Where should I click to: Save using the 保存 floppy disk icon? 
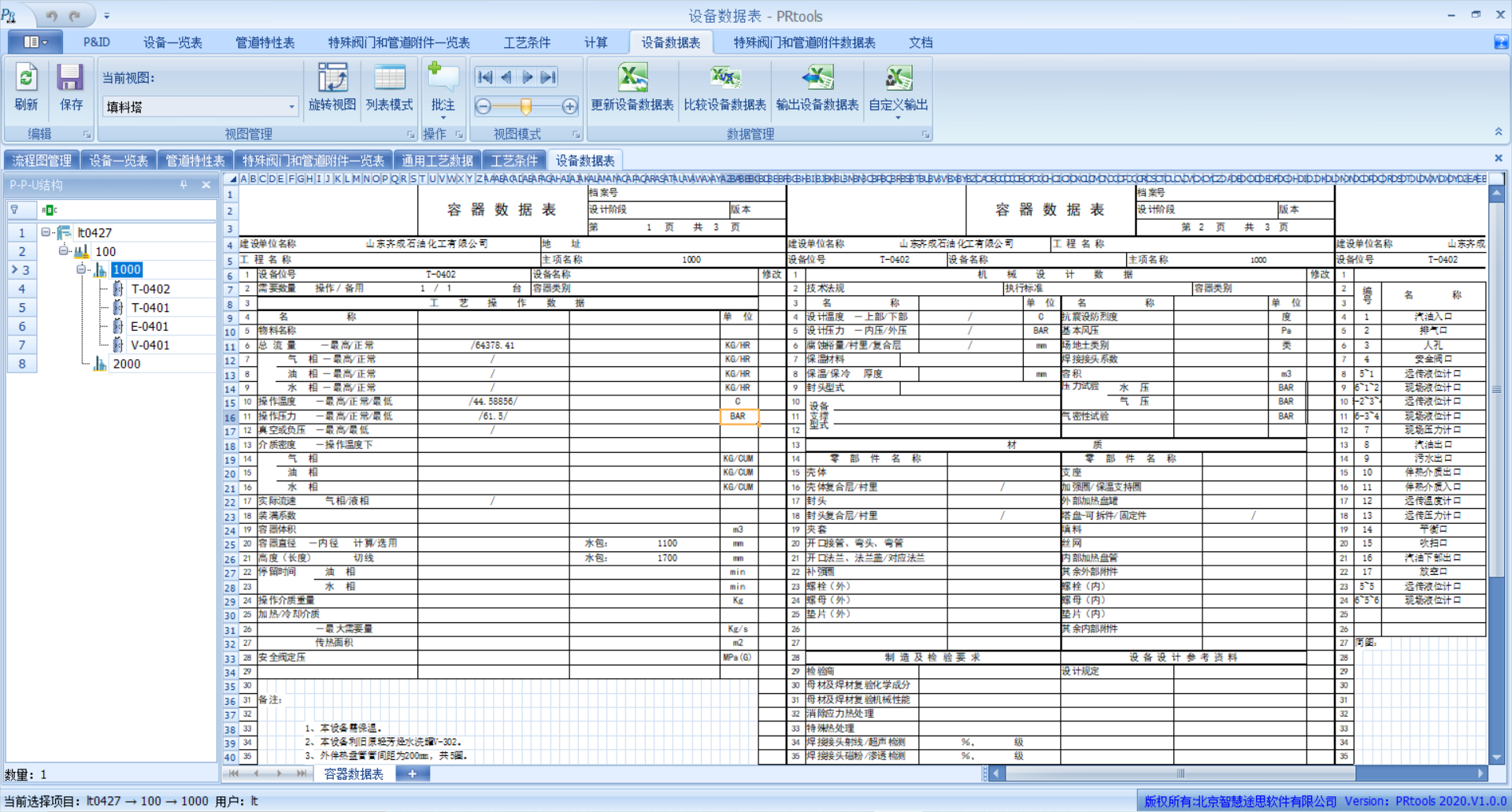click(x=70, y=79)
